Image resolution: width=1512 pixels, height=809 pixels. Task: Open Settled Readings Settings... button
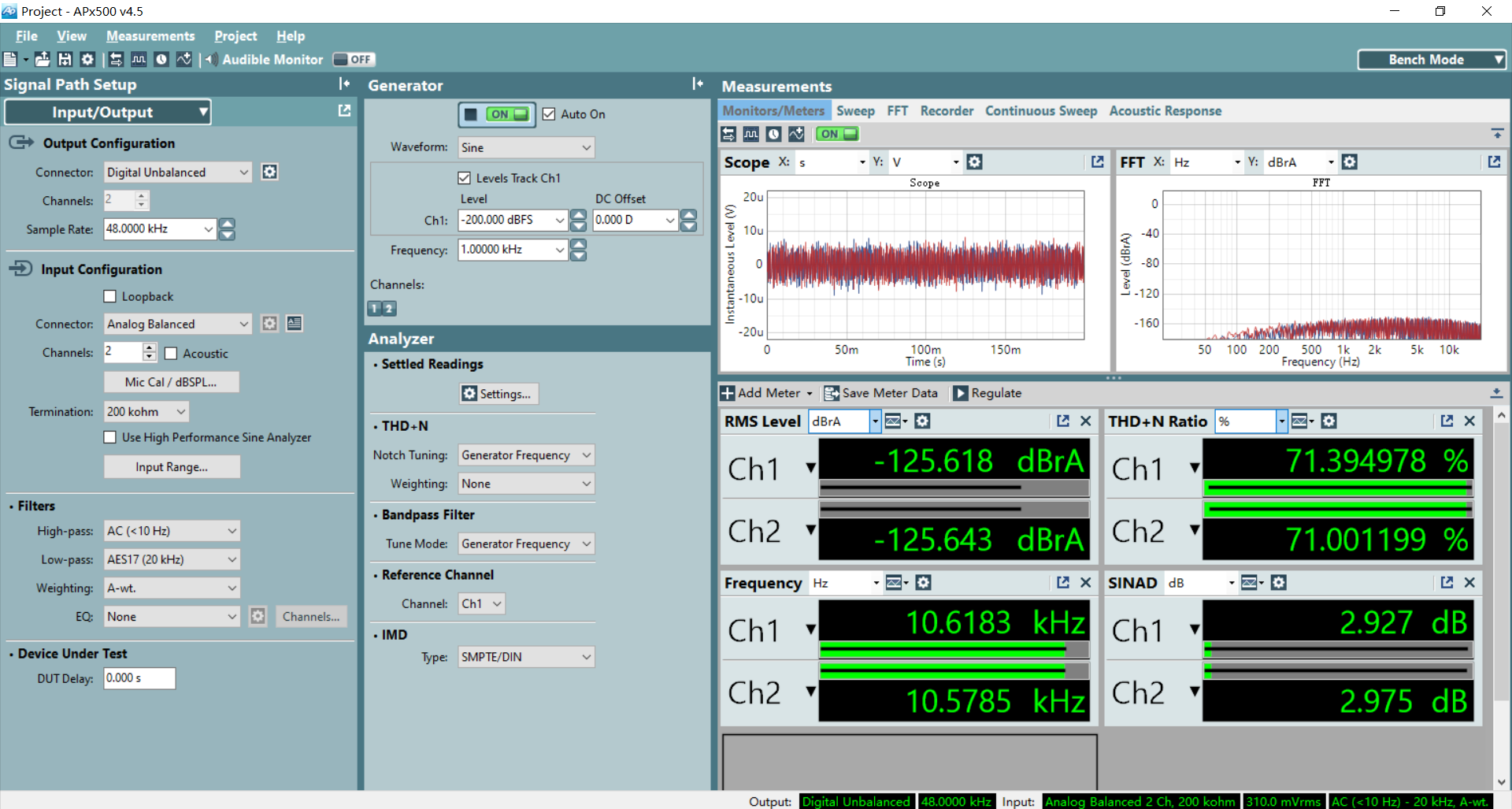498,394
